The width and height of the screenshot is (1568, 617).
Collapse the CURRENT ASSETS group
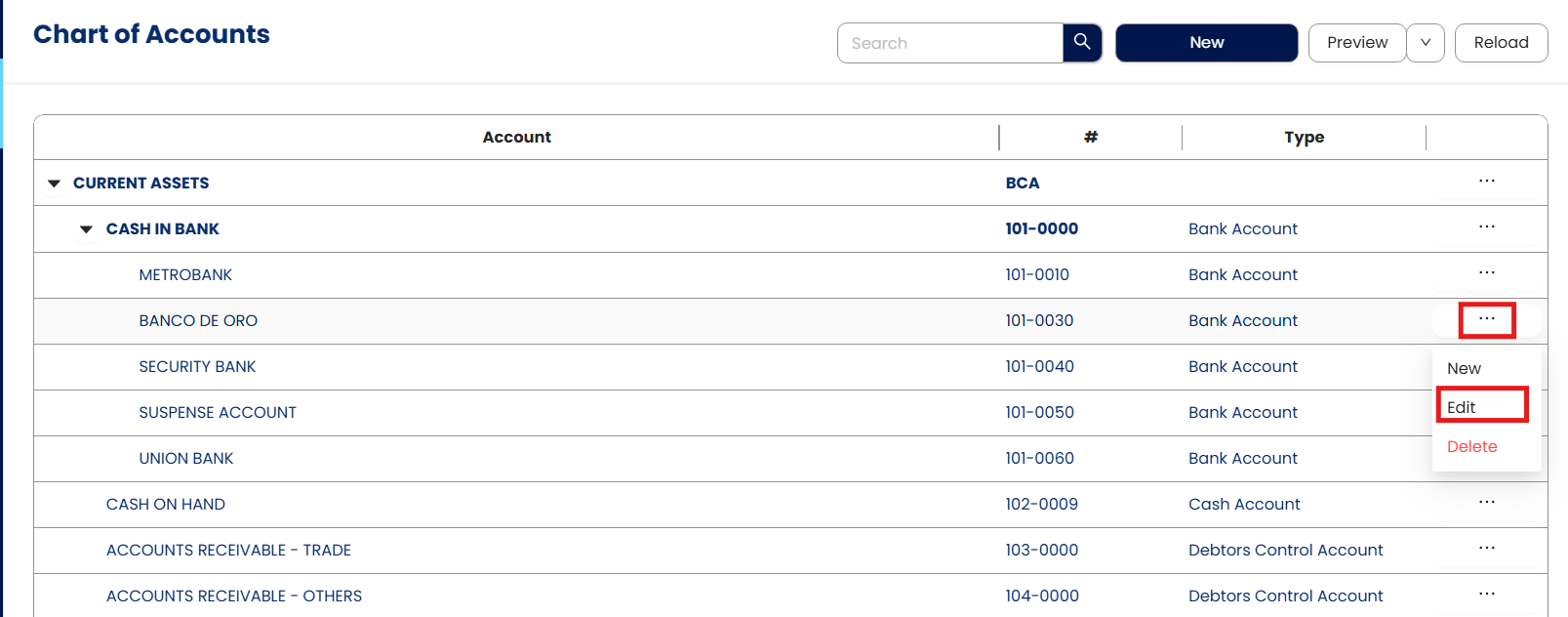pos(55,184)
